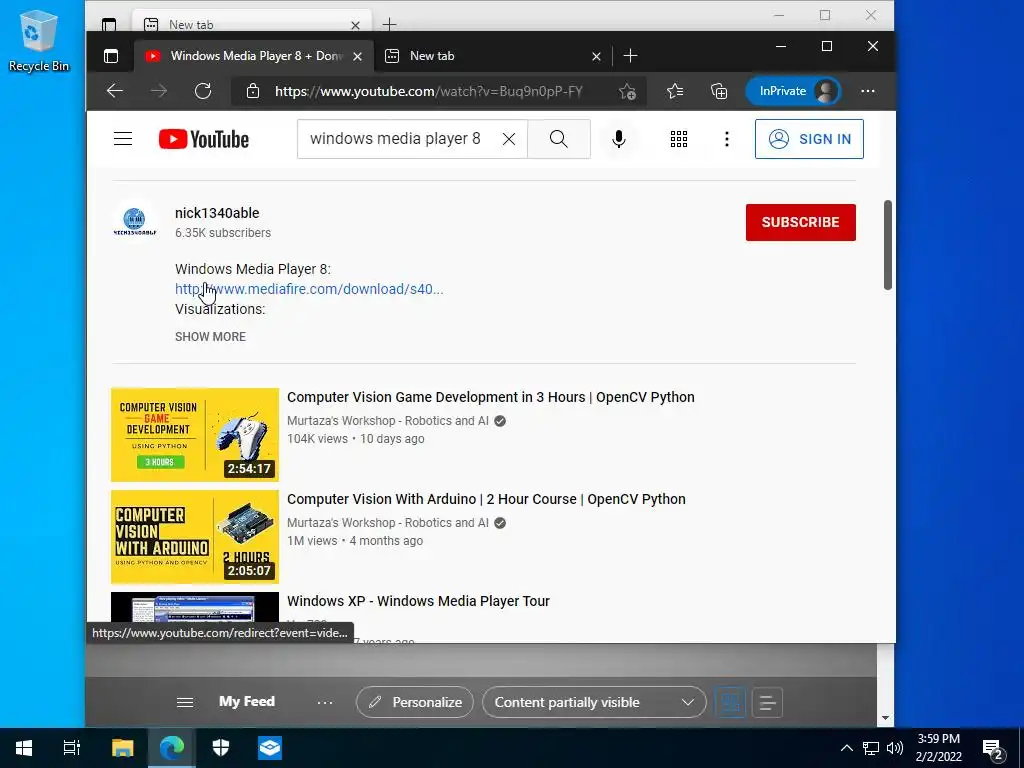Image resolution: width=1024 pixels, height=768 pixels.
Task: Close the New tab in front window
Action: (596, 57)
